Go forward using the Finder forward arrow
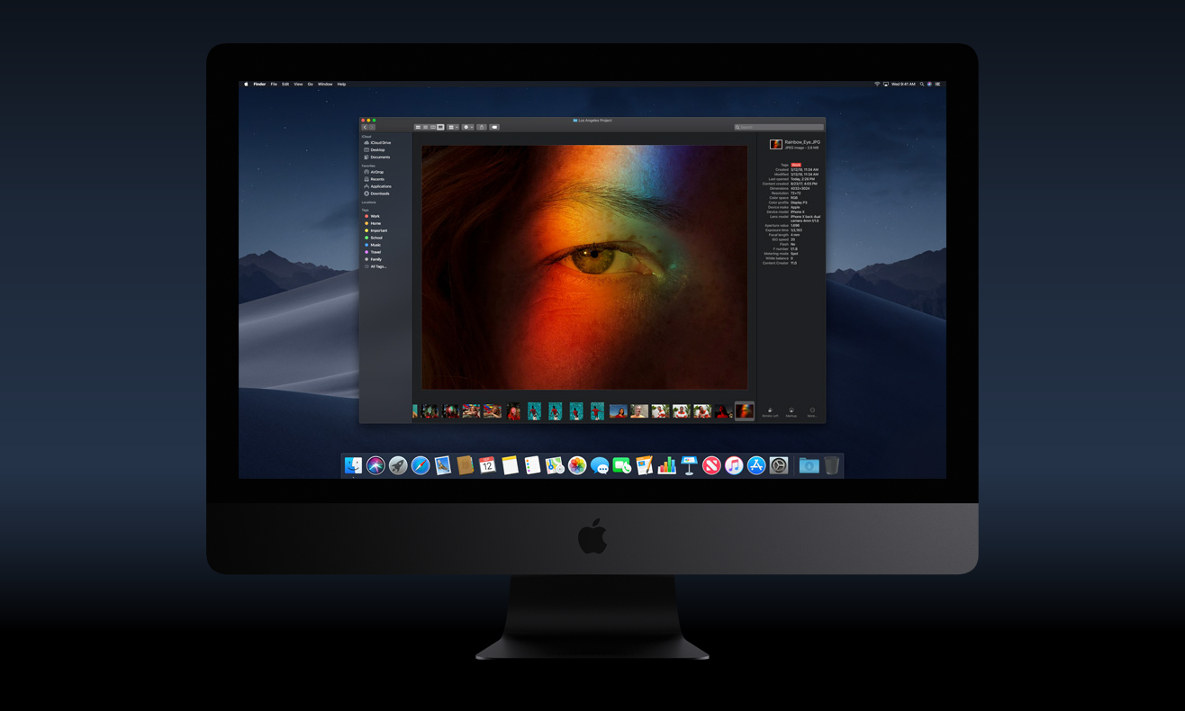Viewport: 1185px width, 711px height. tap(372, 127)
